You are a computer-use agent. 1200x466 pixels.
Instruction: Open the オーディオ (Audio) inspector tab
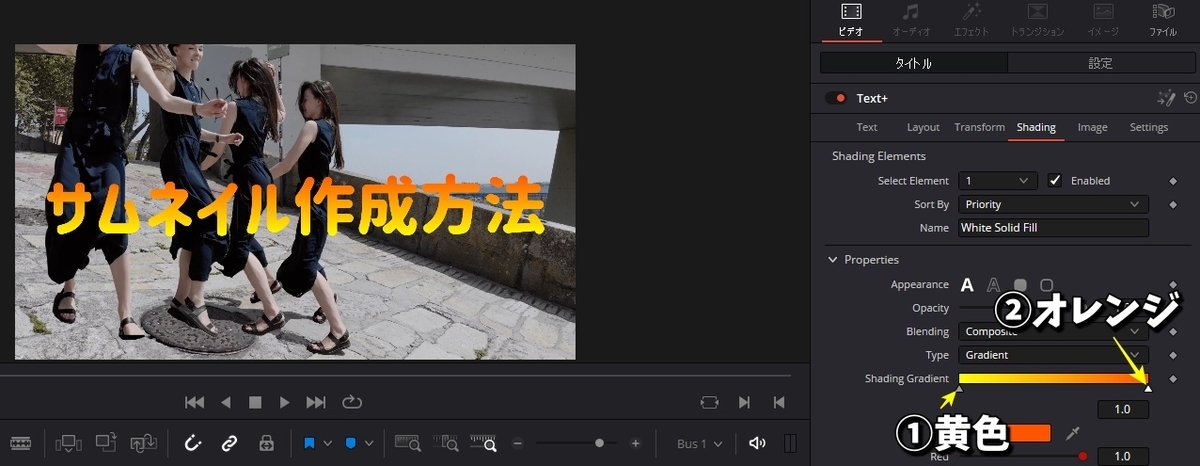tap(910, 21)
